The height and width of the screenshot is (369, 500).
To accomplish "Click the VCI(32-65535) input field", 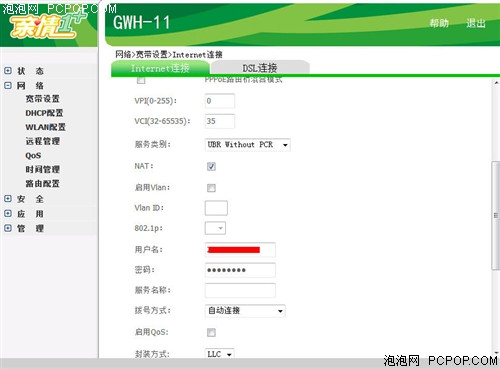I will pos(220,121).
